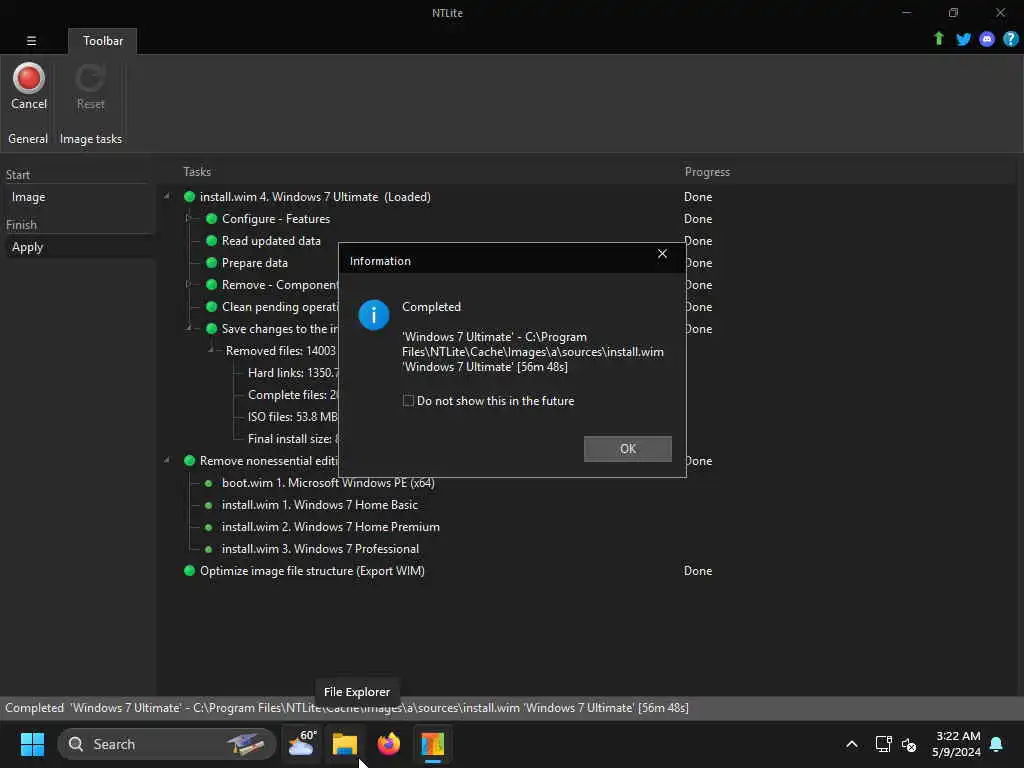This screenshot has width=1024, height=768.
Task: Select install.wim 1. Windows 7 Home Basic
Action: [319, 505]
